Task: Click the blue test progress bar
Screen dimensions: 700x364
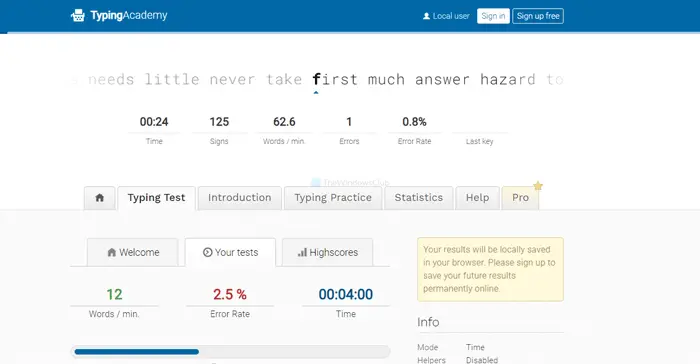Action: [137, 352]
